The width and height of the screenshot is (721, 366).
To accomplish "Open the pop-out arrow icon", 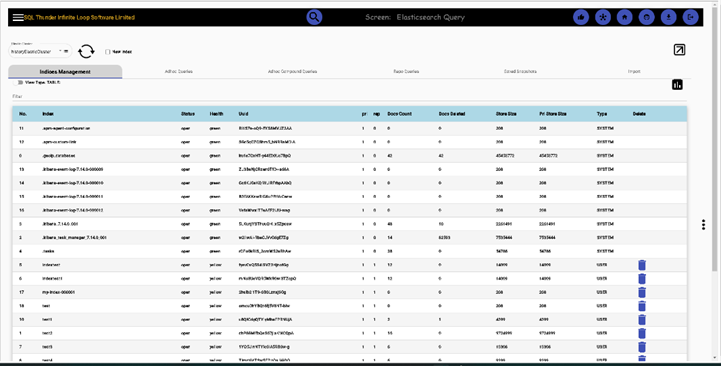I will coord(679,50).
